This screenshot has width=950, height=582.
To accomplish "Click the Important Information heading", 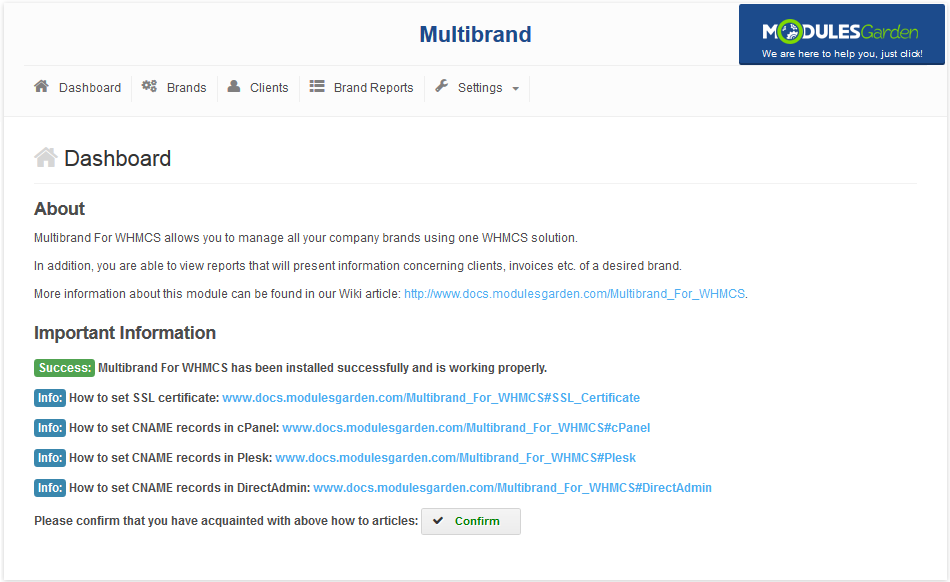I will 125,333.
